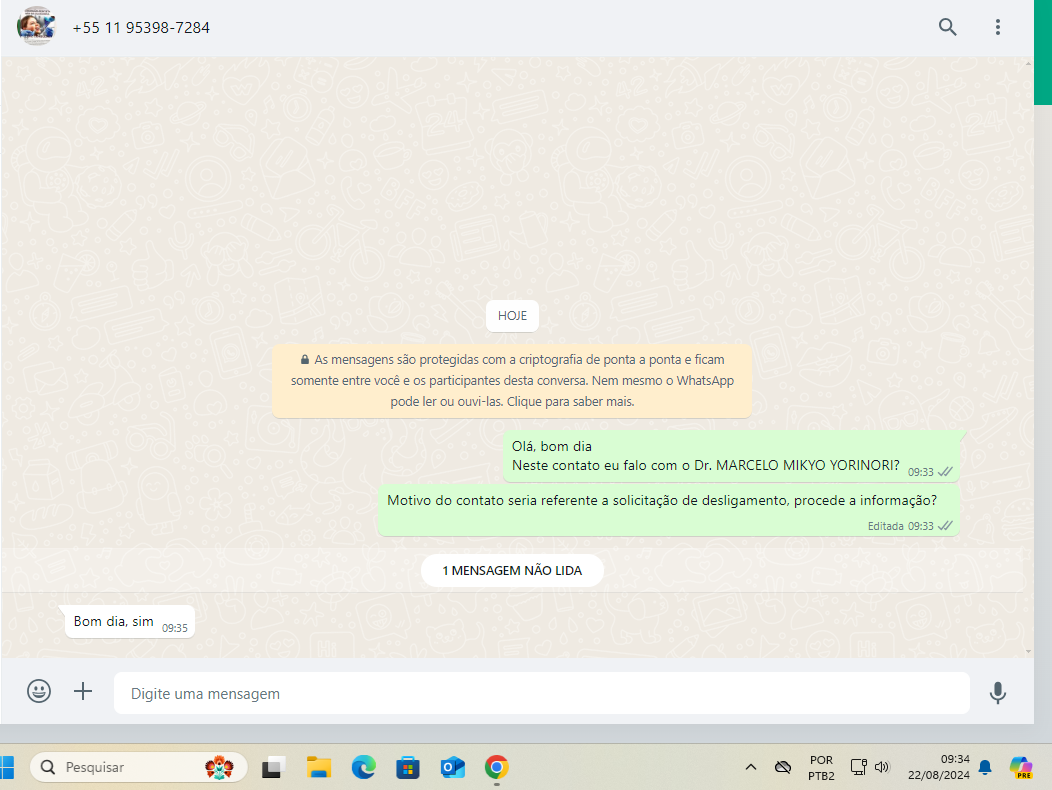1052x790 pixels.
Task: Open the Copilot preview icon
Action: pyautogui.click(x=1021, y=767)
